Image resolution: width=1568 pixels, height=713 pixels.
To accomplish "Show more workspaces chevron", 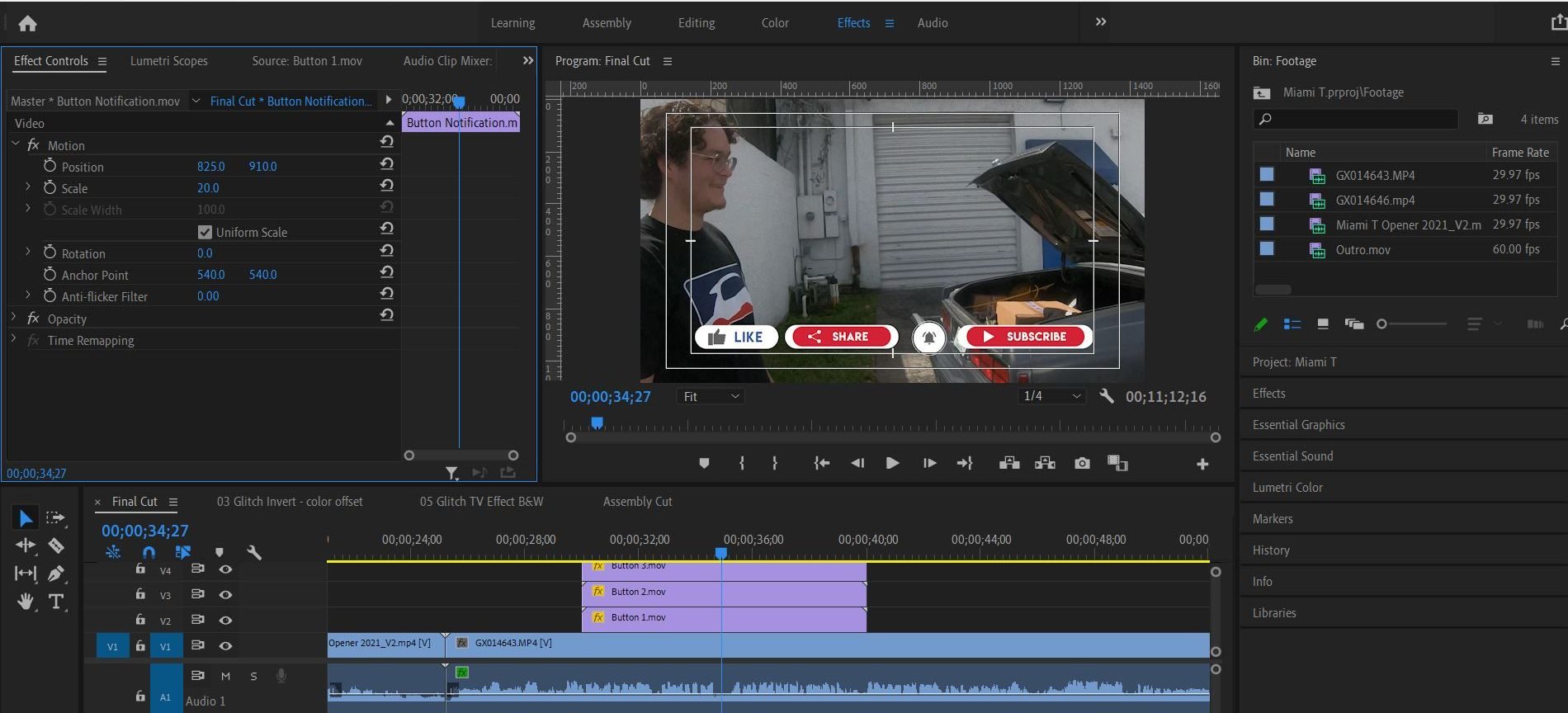I will click(x=1101, y=22).
